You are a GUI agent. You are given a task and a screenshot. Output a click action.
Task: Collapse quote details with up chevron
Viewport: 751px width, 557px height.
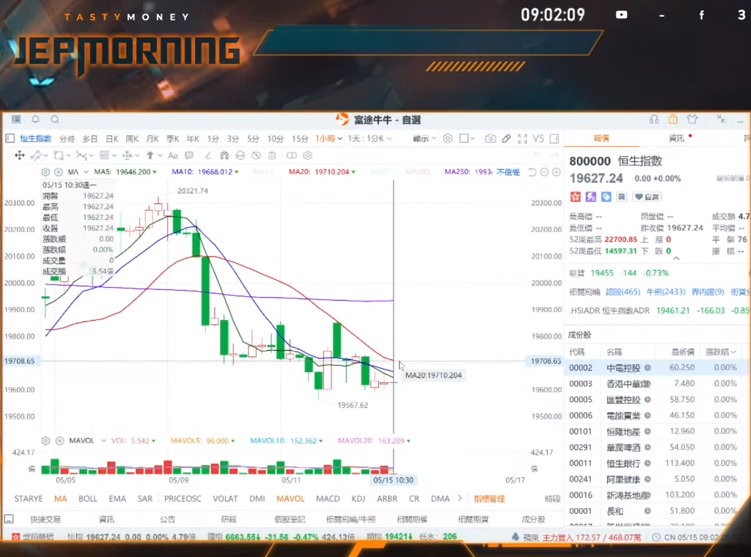pyautogui.click(x=676, y=259)
